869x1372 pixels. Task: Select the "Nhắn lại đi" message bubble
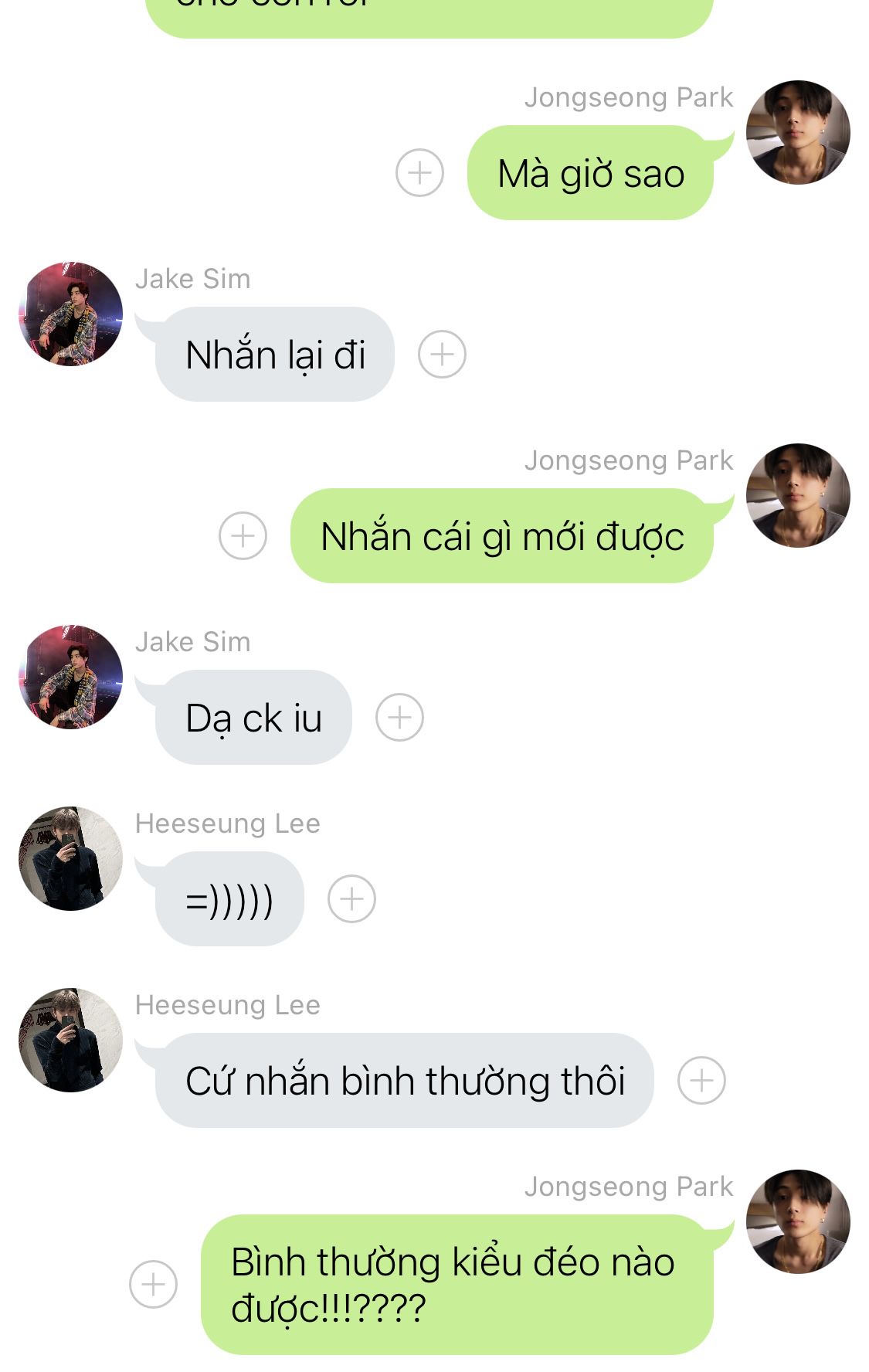275,355
